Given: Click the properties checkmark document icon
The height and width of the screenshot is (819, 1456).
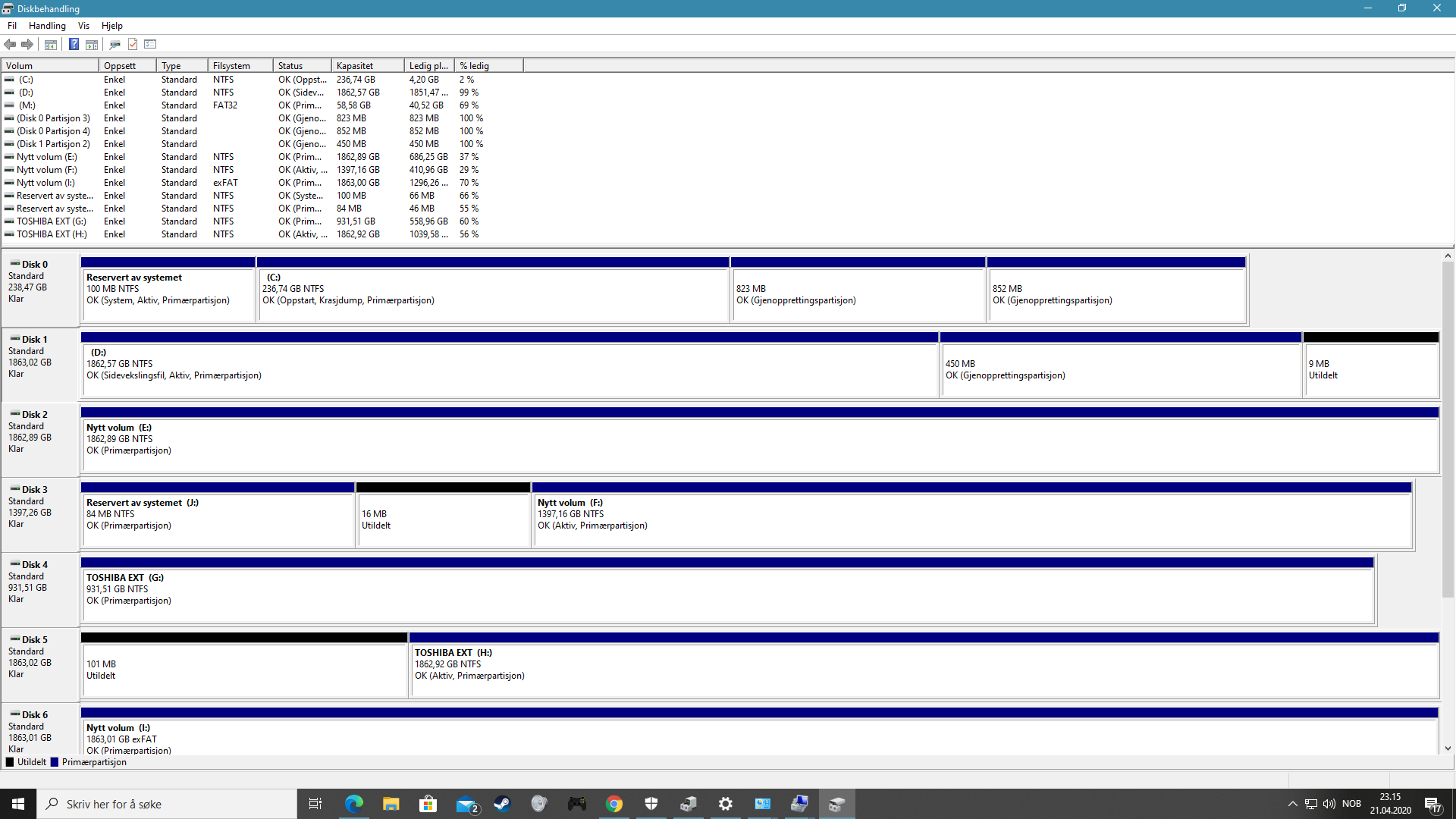Looking at the screenshot, I should coord(133,44).
